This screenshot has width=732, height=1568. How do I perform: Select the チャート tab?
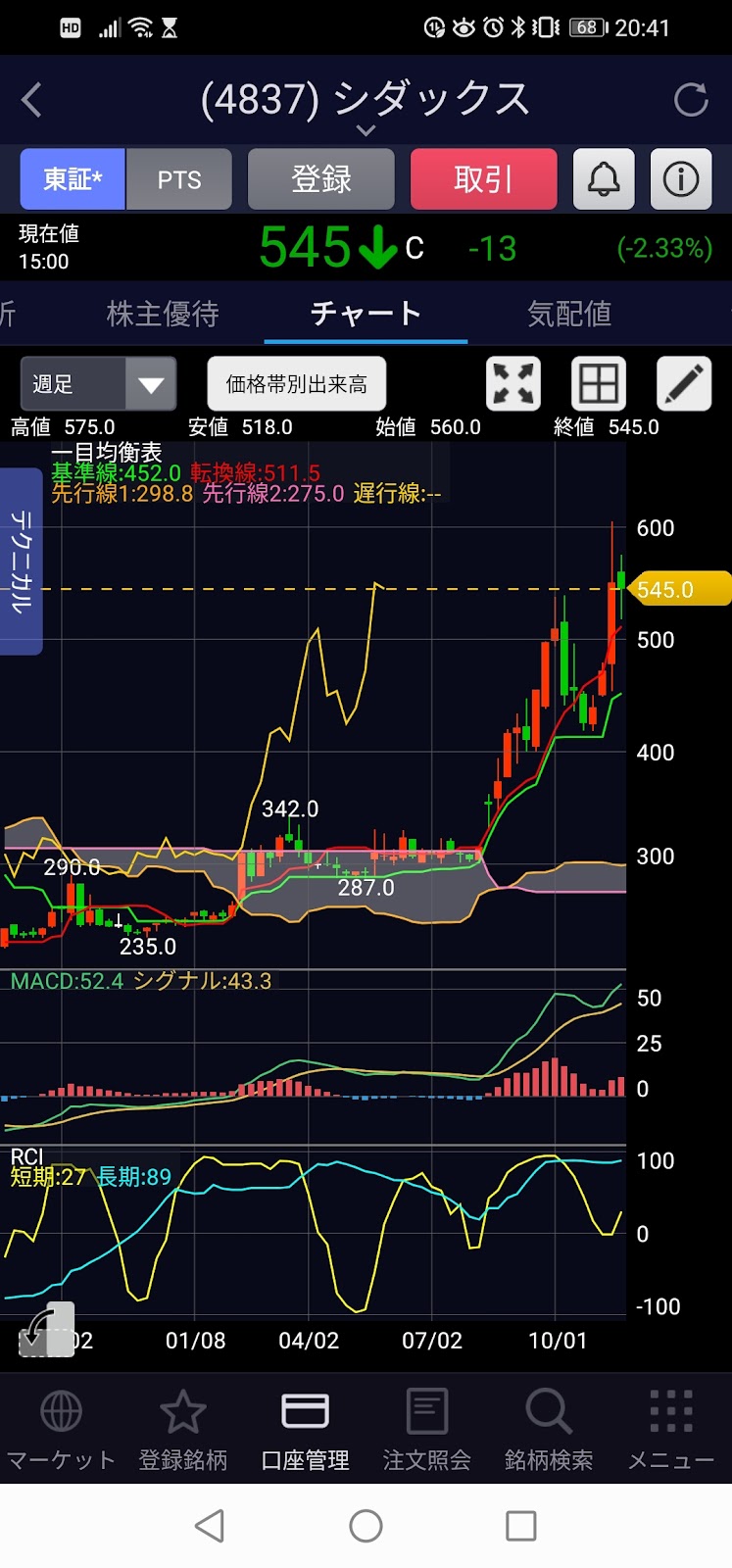coord(366,314)
